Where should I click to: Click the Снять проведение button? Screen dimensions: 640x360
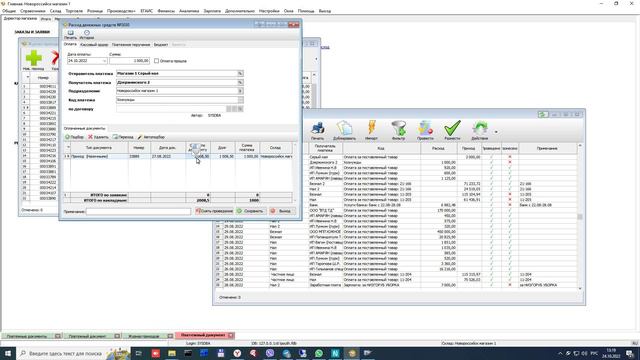point(214,211)
